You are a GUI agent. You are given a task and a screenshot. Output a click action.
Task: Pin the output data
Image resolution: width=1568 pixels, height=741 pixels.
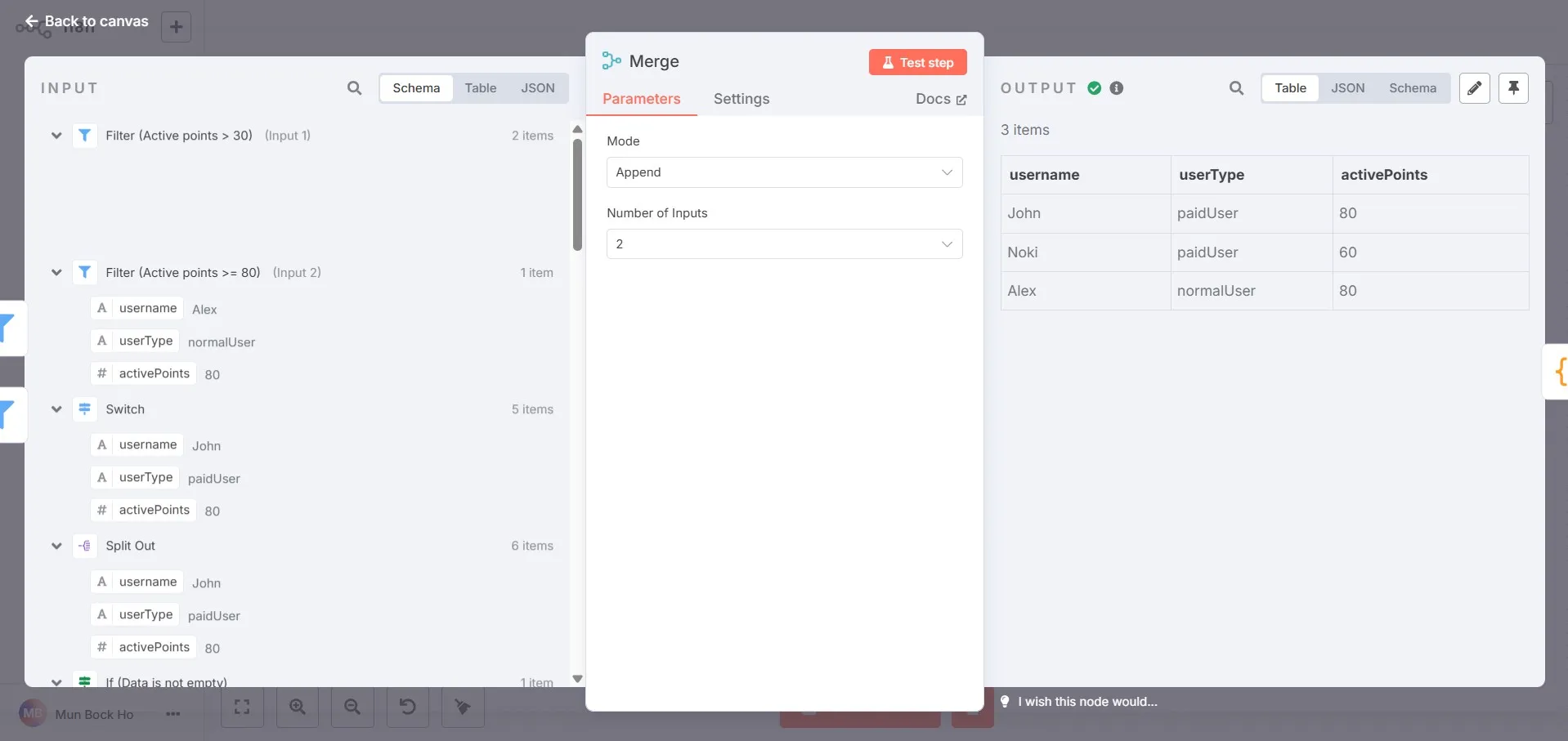1513,88
